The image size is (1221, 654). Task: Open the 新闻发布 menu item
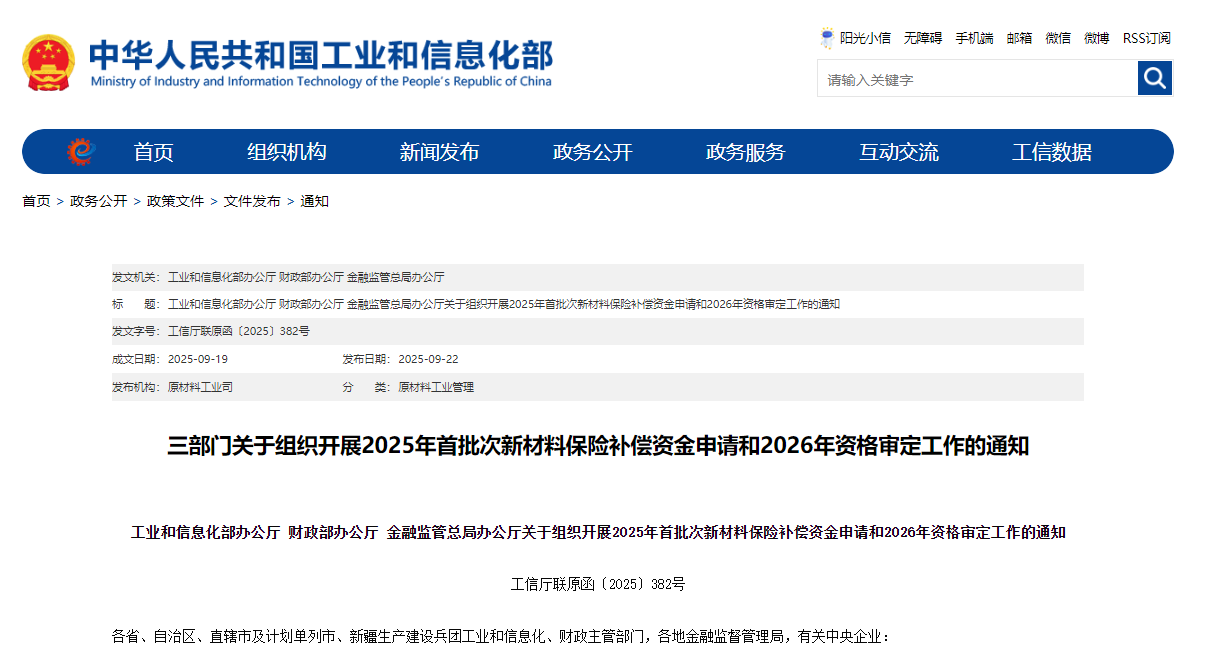pyautogui.click(x=439, y=152)
